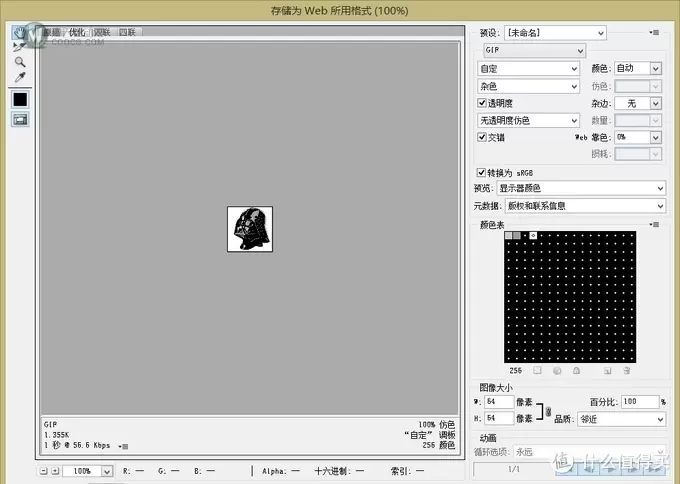Open the Web 靠色 0% dropdown
680x484 pixels.
(638, 137)
